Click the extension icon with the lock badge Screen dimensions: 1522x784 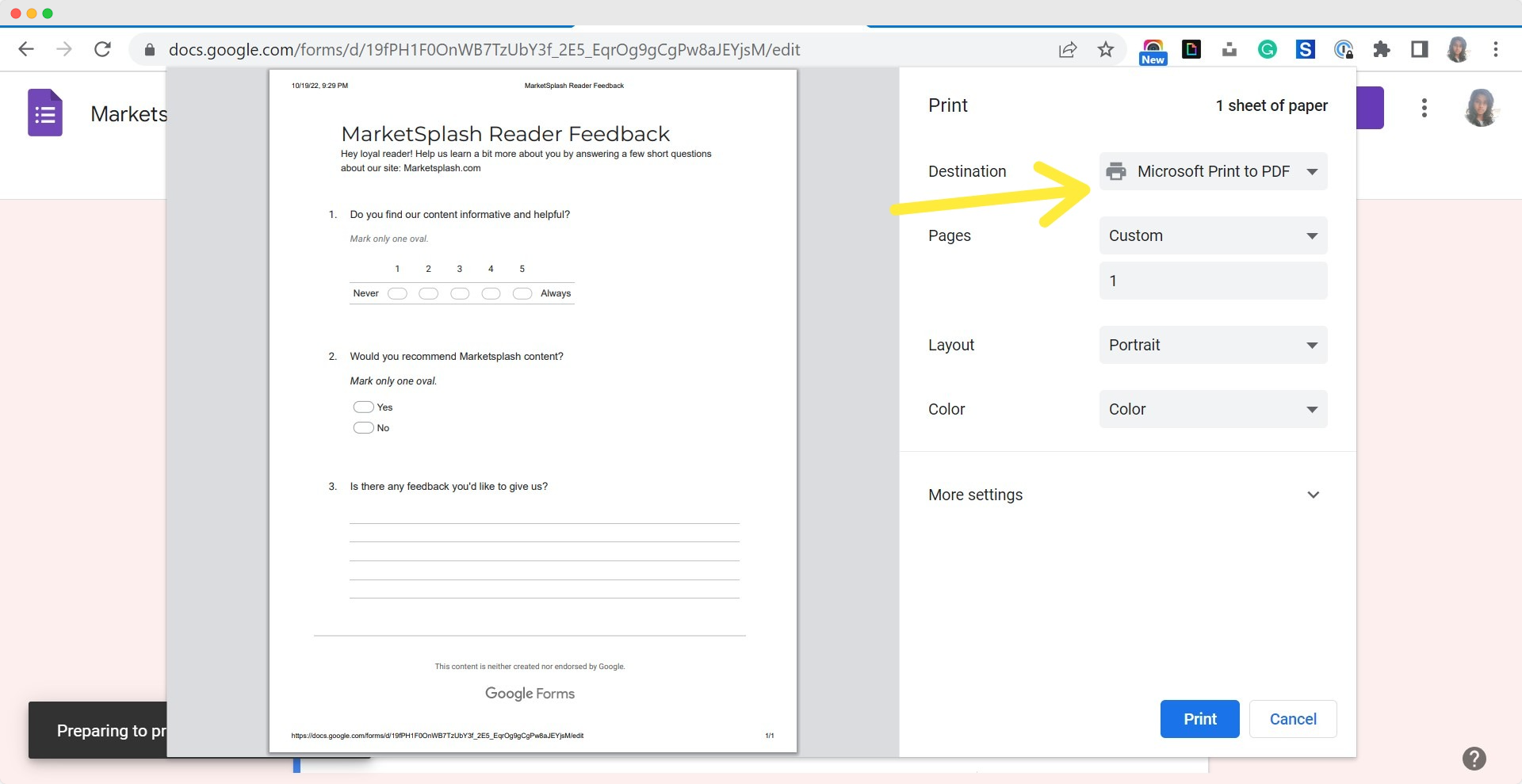[x=1344, y=50]
